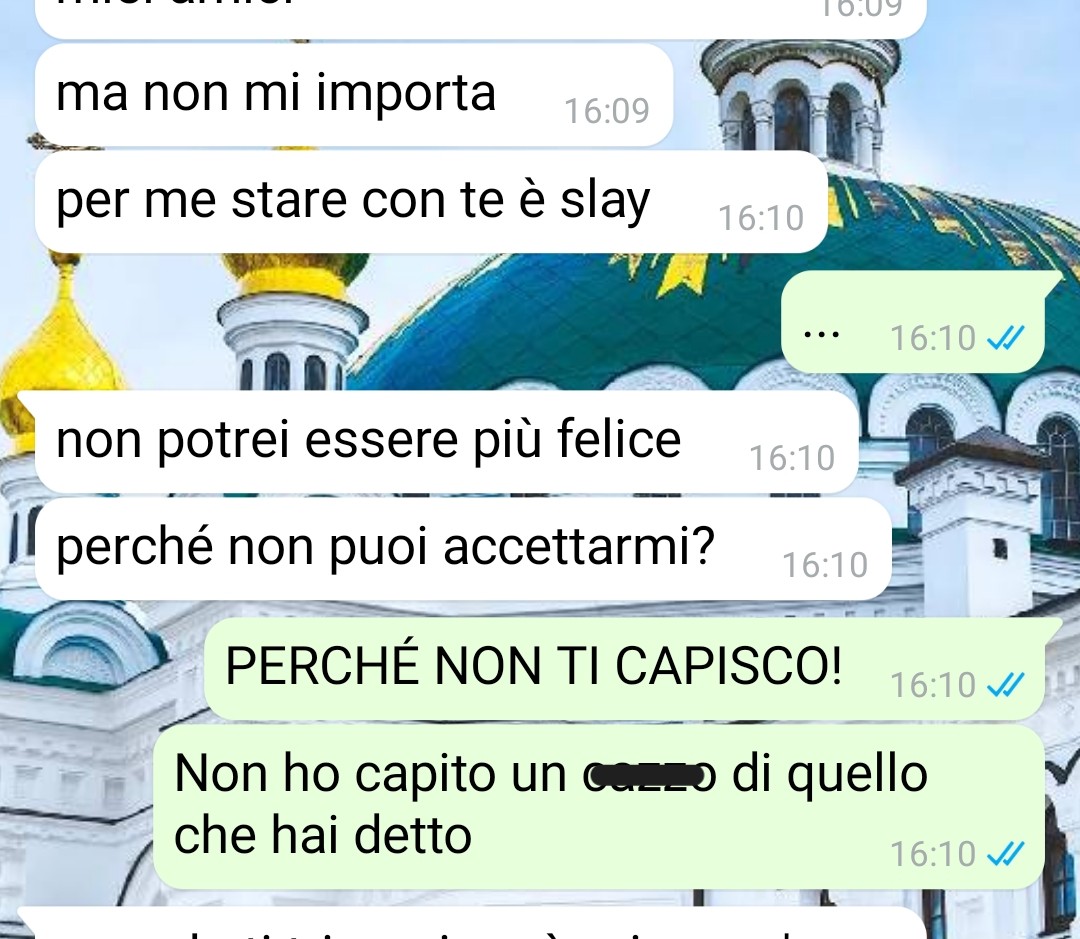Tap the 'perché non puoi accettarmi?' message
Screen dimensions: 1080x939
(464, 548)
